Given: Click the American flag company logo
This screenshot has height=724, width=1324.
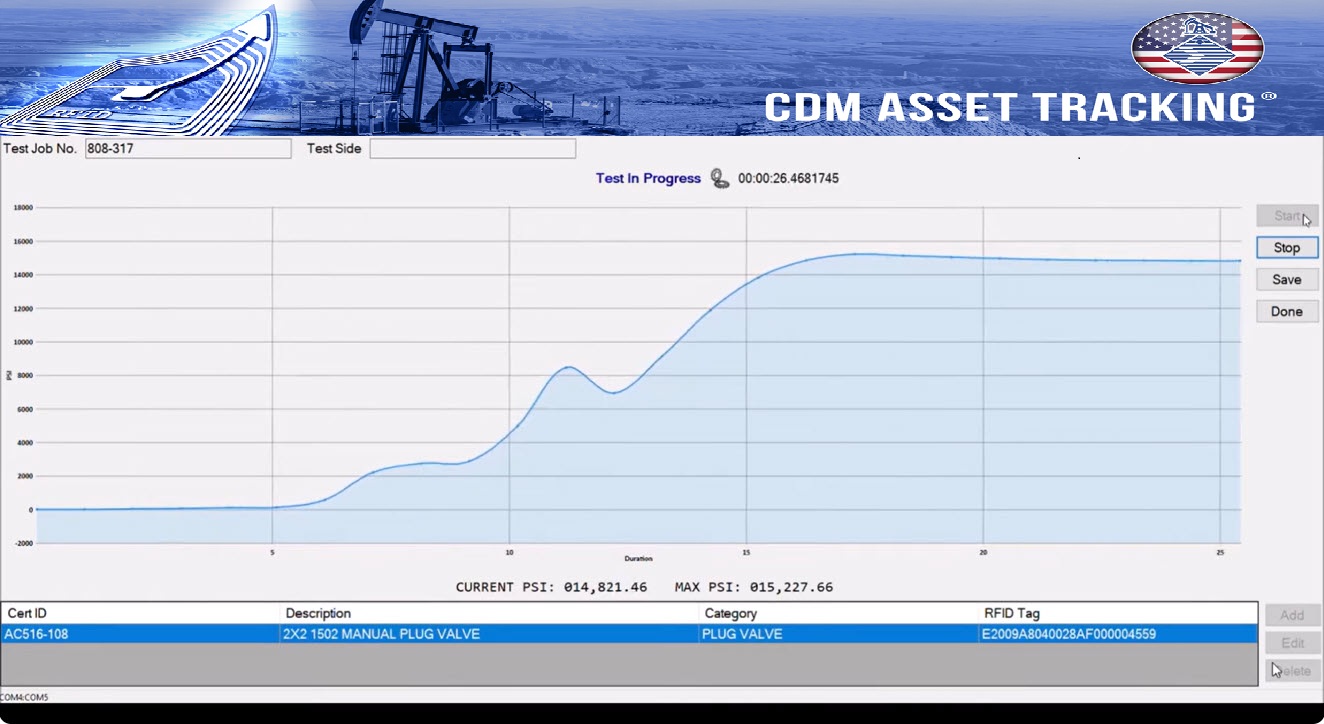Looking at the screenshot, I should [1197, 48].
